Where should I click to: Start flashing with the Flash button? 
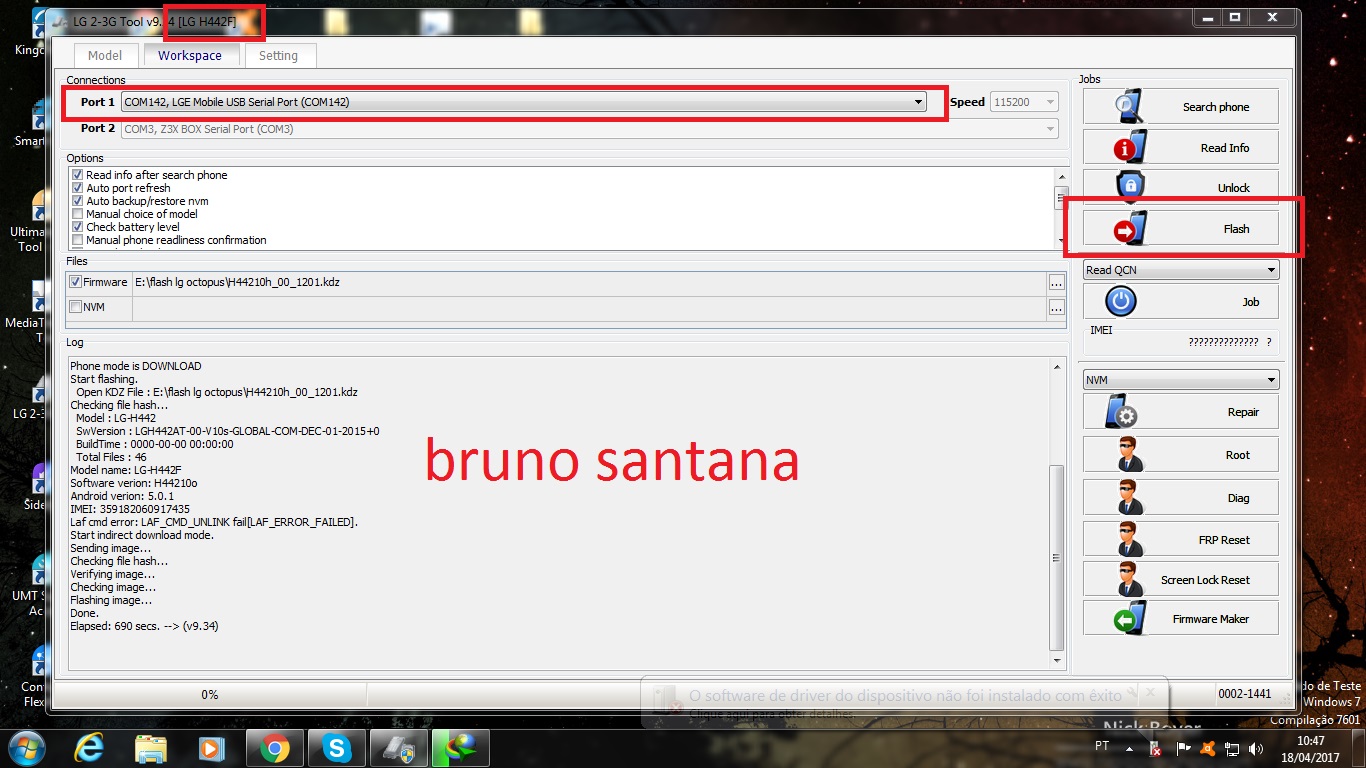click(x=1180, y=228)
